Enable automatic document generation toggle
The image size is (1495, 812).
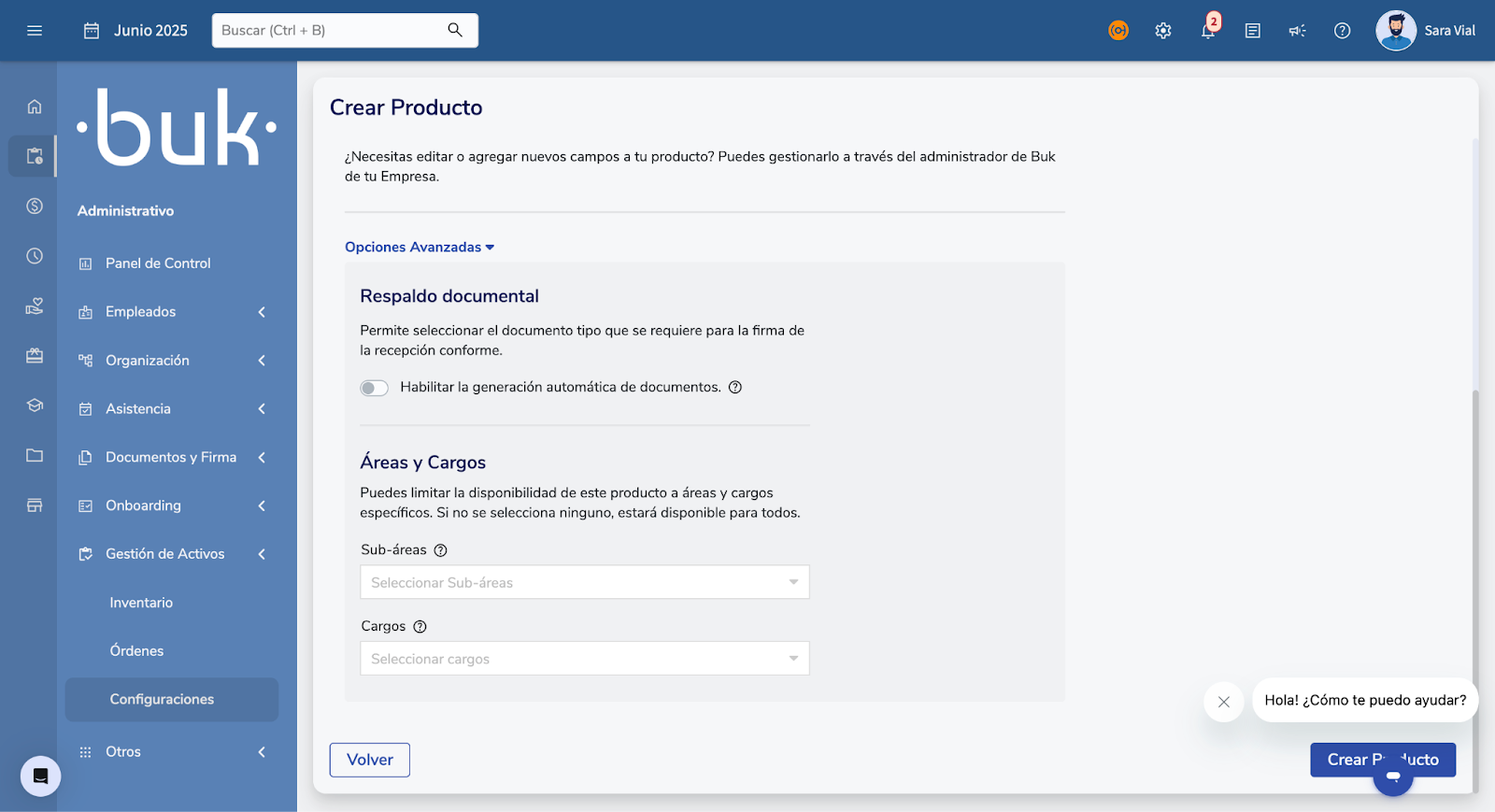(374, 388)
